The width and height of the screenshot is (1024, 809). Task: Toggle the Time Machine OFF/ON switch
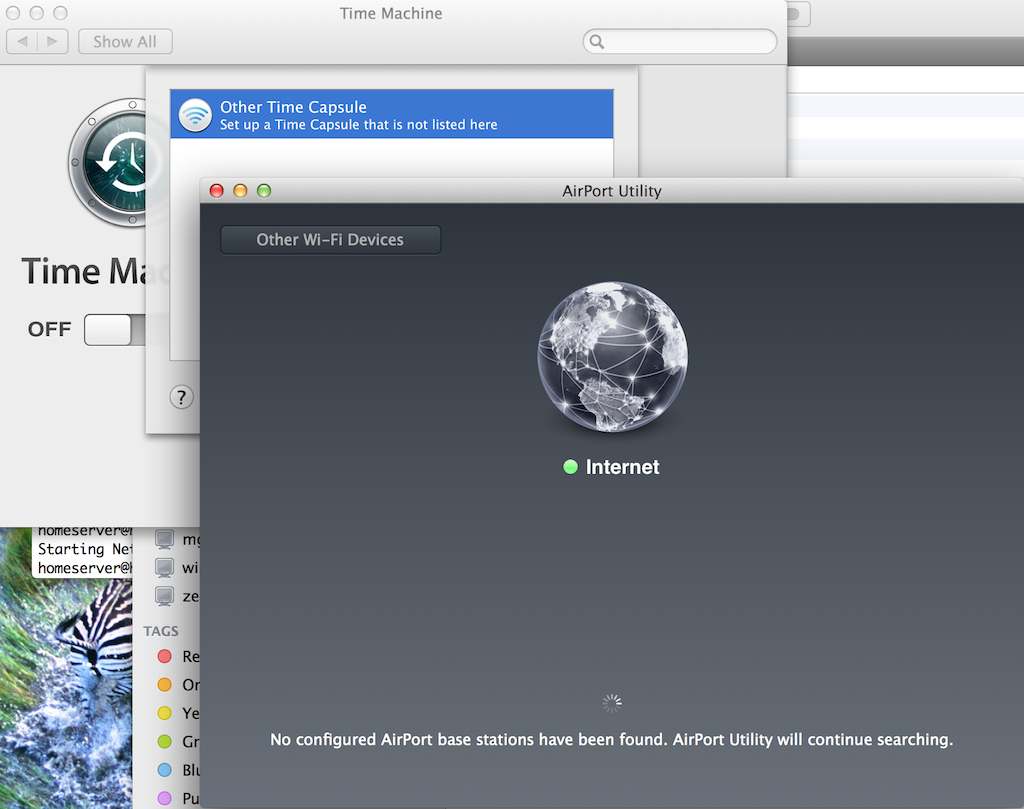(x=116, y=330)
